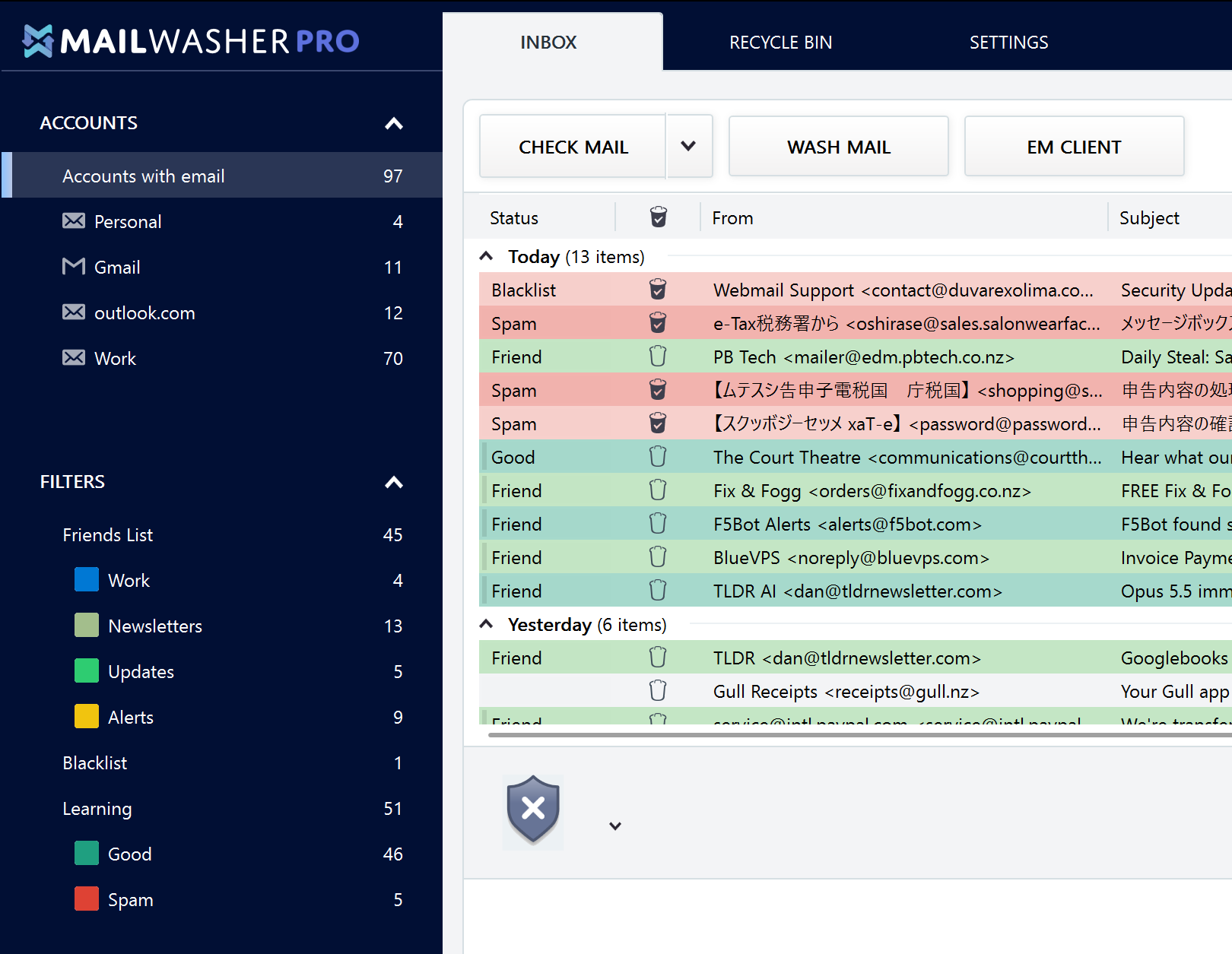Mark Yesterday's TLDR Googlebooks email for deletion
Screen dimensions: 1232x954
coord(658,658)
